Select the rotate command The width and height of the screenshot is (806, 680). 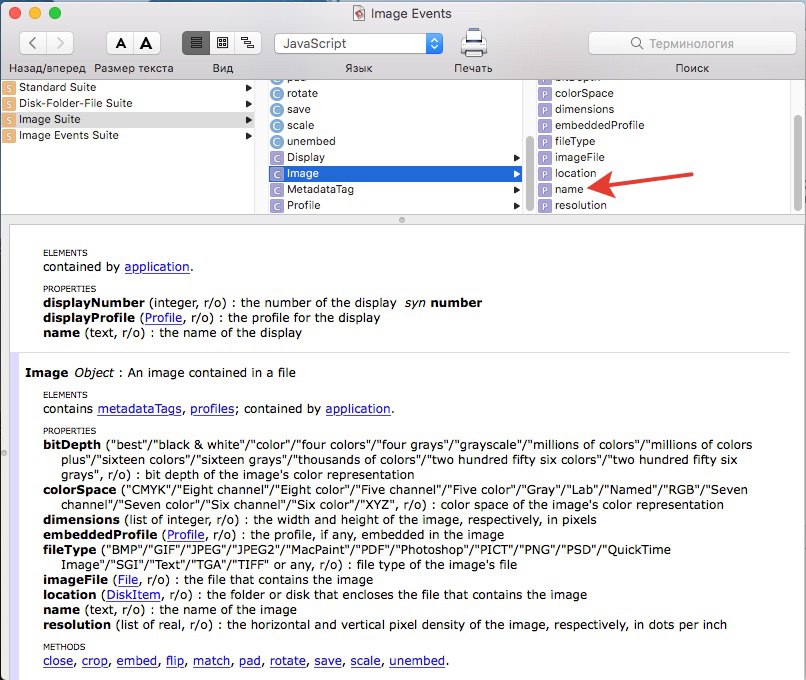point(302,94)
